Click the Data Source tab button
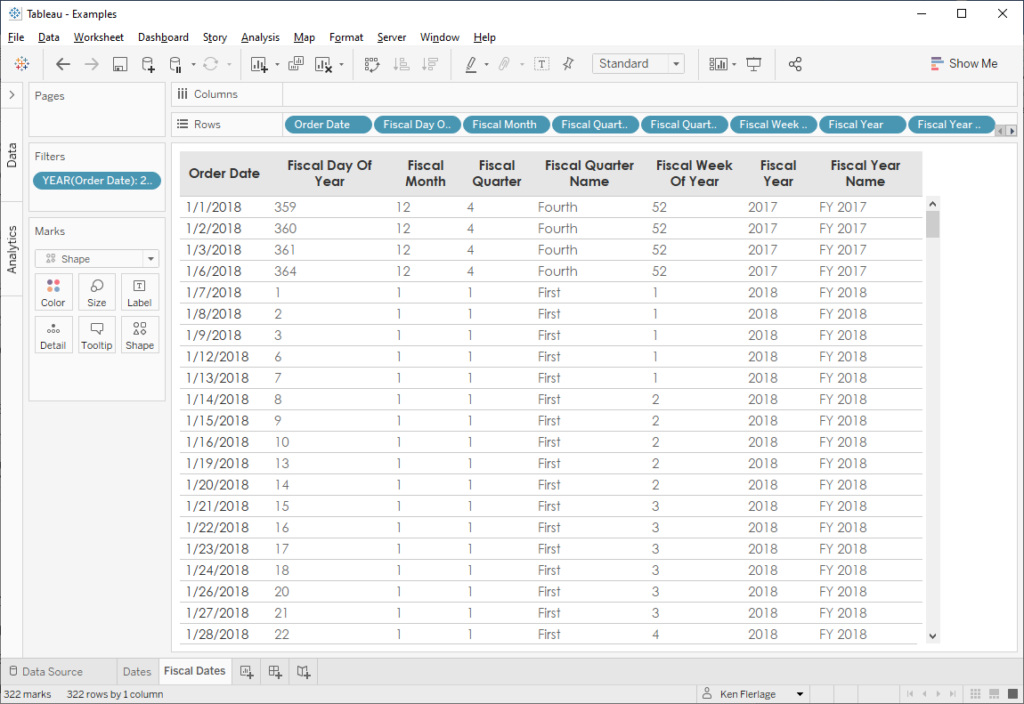The width and height of the screenshot is (1024, 704). [45, 672]
